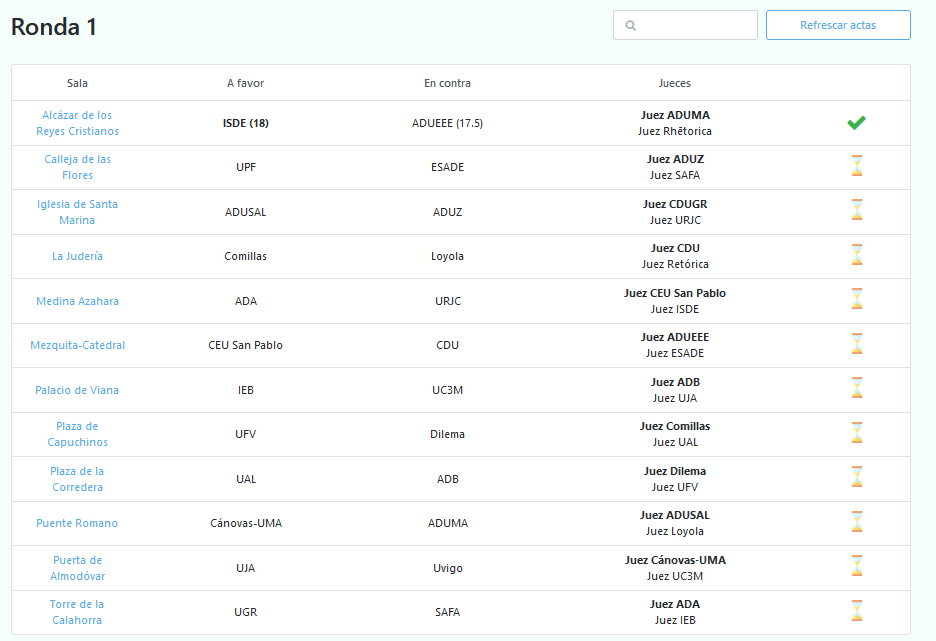Viewport: 936px width, 641px height.
Task: Click the UGR team cell
Action: pyautogui.click(x=245, y=612)
